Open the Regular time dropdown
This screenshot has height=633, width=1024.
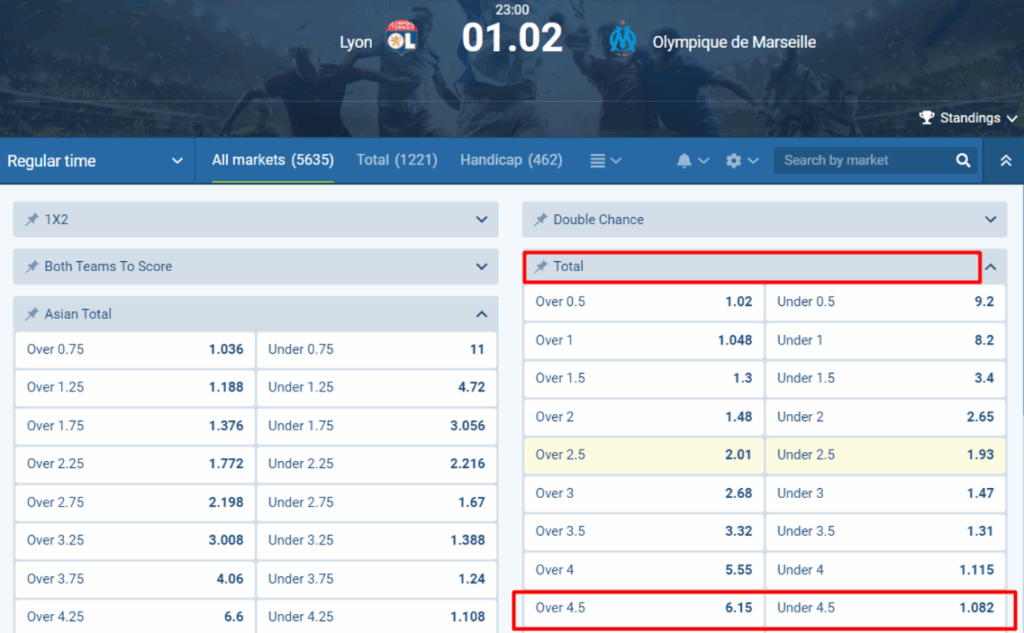pyautogui.click(x=96, y=160)
